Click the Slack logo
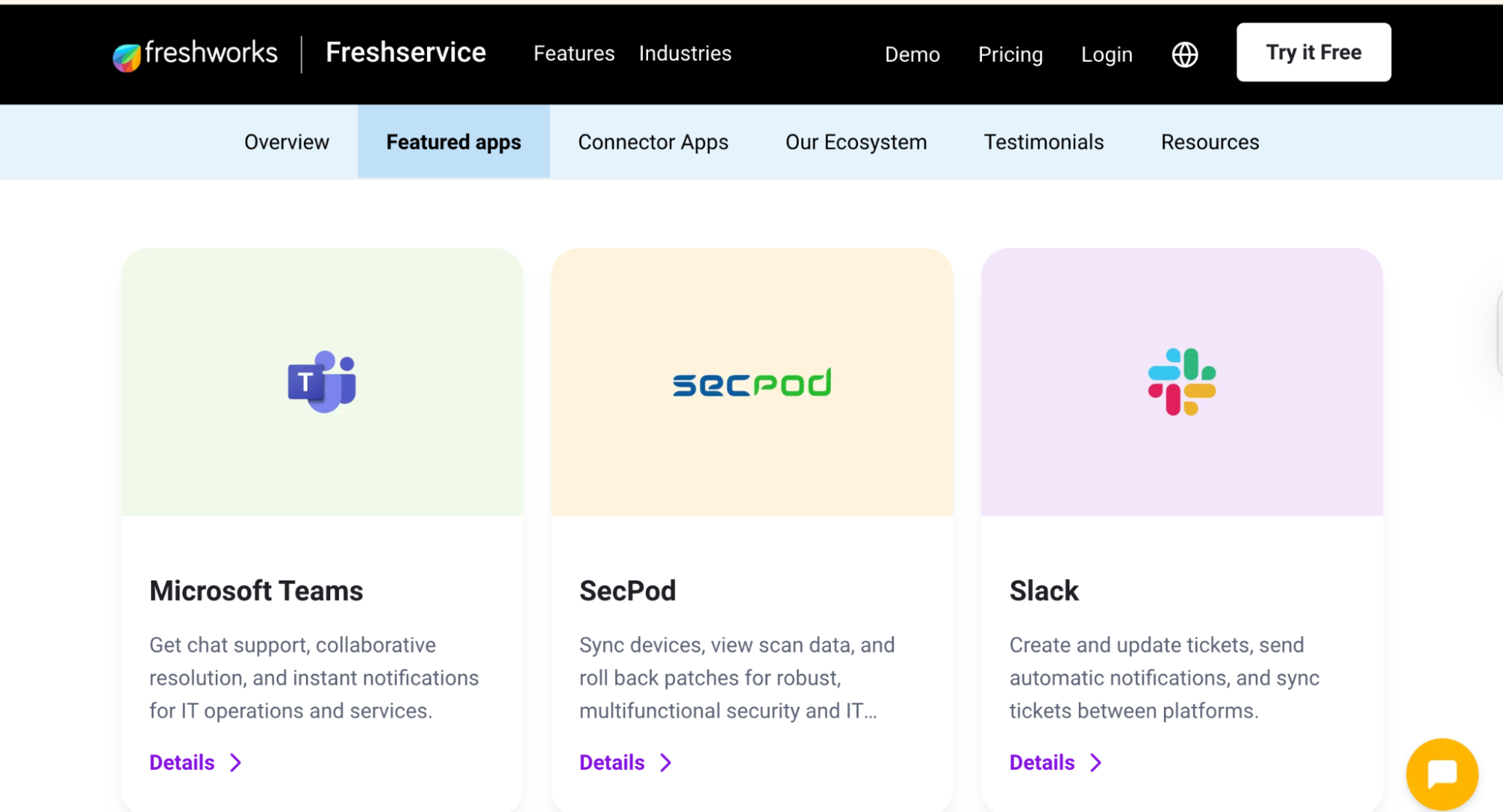 (1182, 382)
